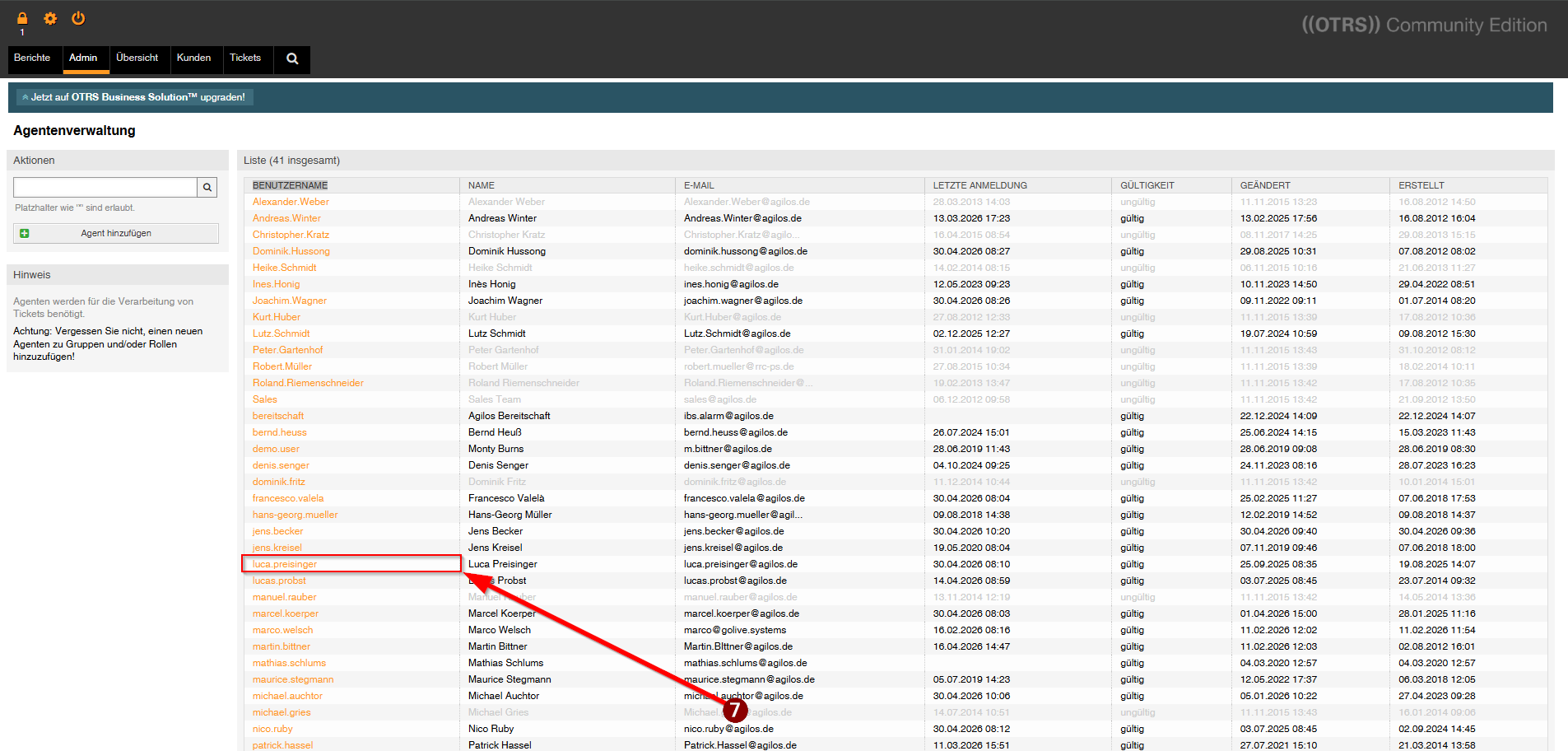The height and width of the screenshot is (751, 1568).
Task: Click the Aktionen sidebar header
Action: 118,161
